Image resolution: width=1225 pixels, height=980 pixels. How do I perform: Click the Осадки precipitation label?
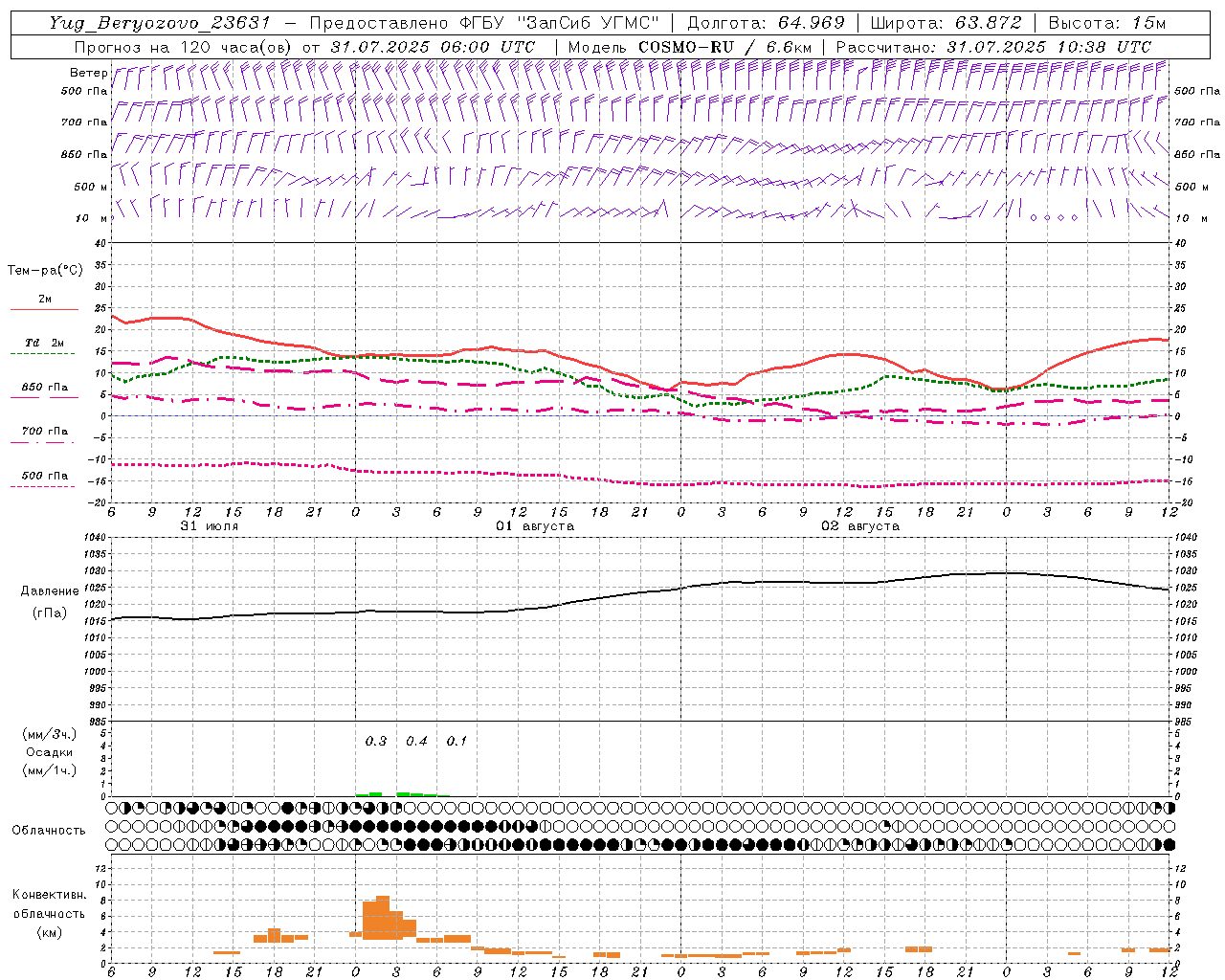coord(50,752)
